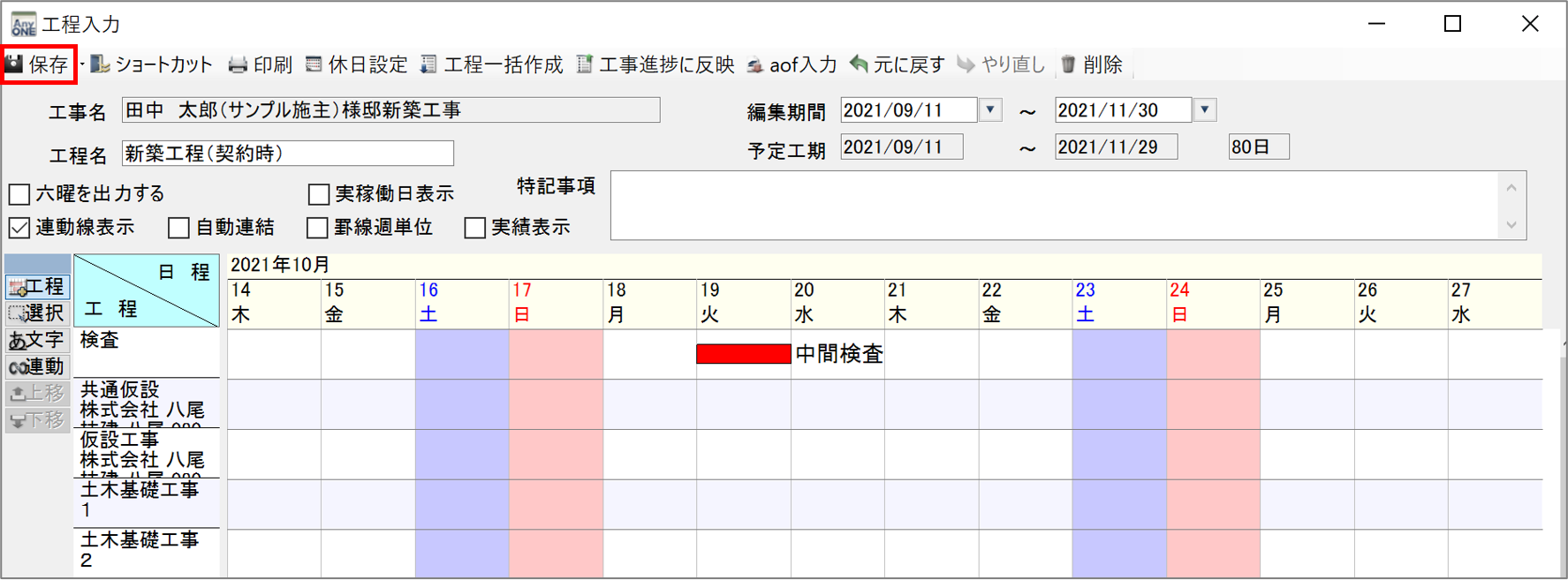
Task: Click the 印刷 print icon
Action: click(238, 64)
